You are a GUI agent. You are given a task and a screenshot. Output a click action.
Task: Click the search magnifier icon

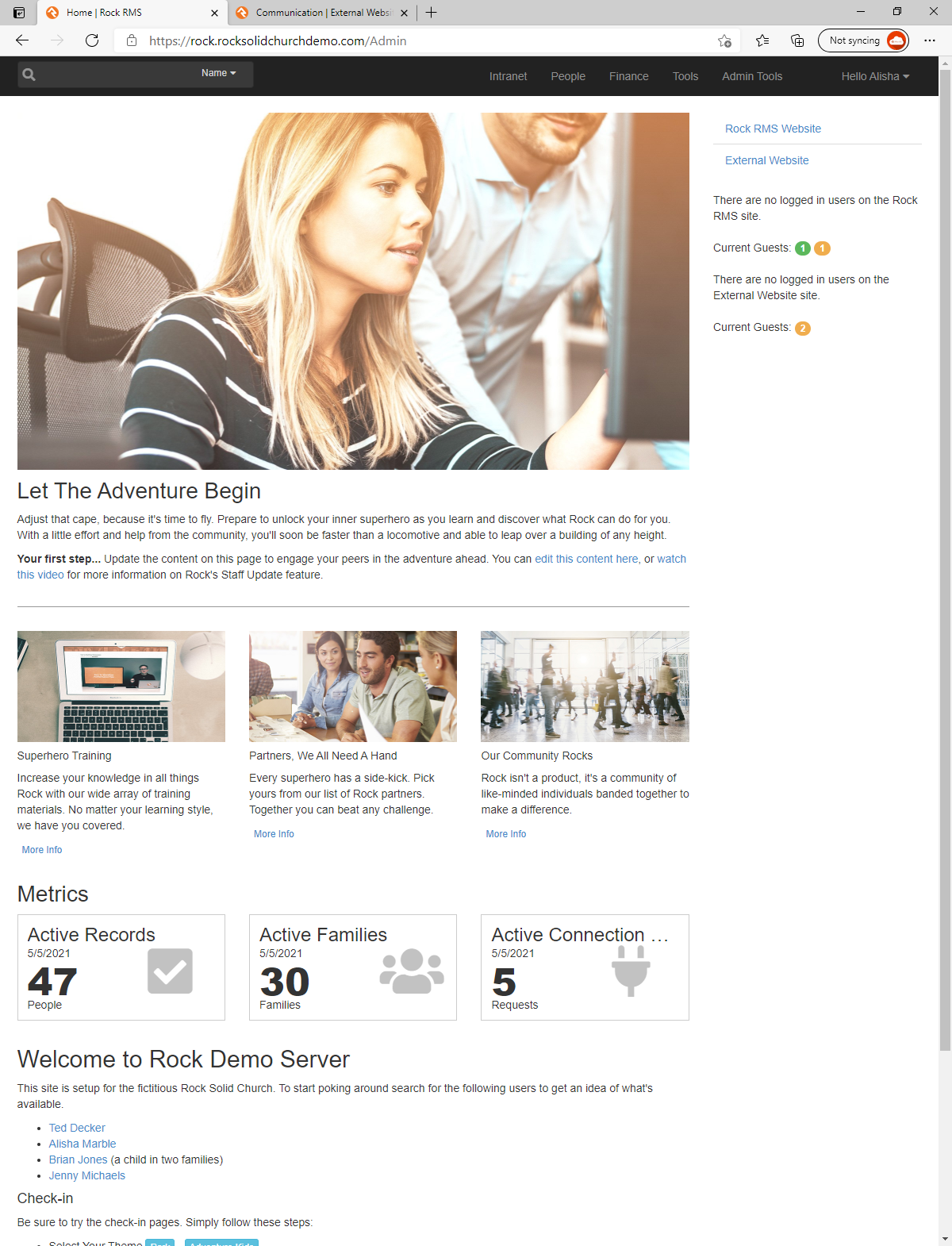29,75
